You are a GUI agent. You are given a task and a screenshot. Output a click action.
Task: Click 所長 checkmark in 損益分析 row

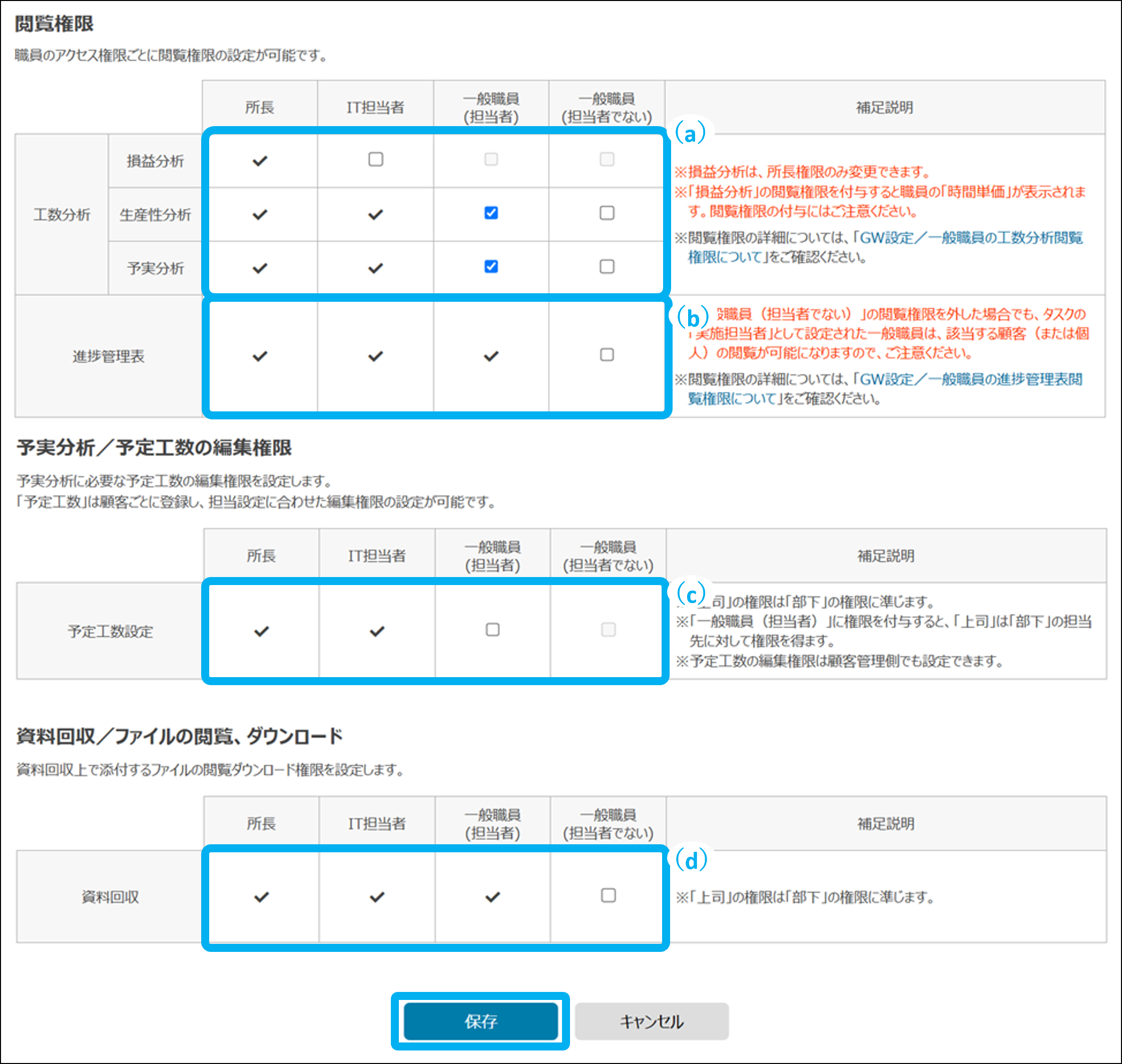(x=260, y=161)
